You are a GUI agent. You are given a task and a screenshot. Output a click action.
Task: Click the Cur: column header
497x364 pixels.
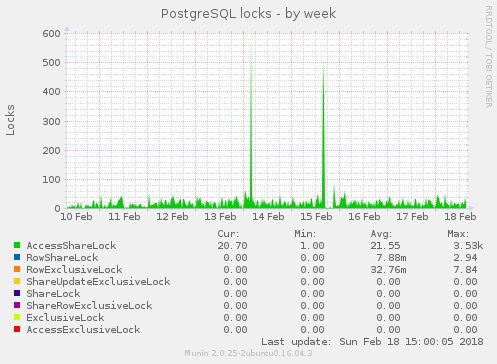pos(228,234)
